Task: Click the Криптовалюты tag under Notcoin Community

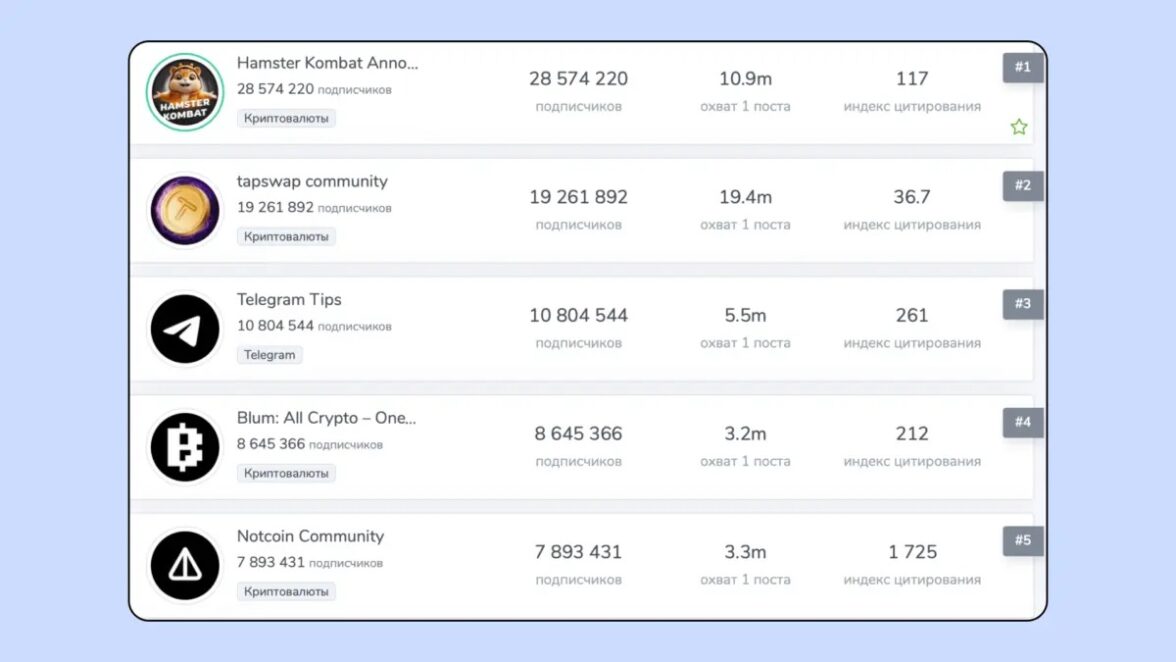Action: 286,591
